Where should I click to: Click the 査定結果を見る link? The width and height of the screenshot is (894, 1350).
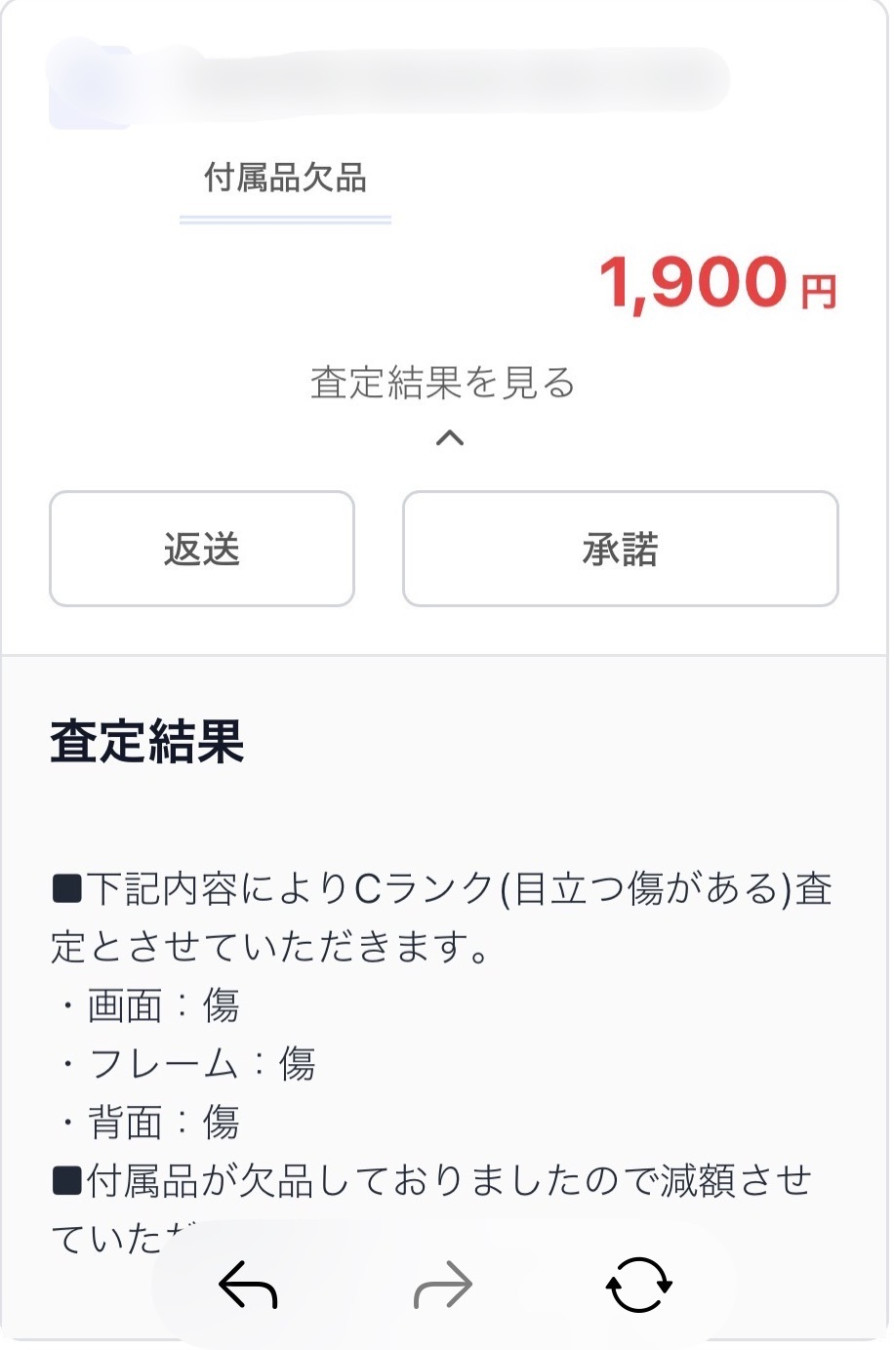coord(443,382)
